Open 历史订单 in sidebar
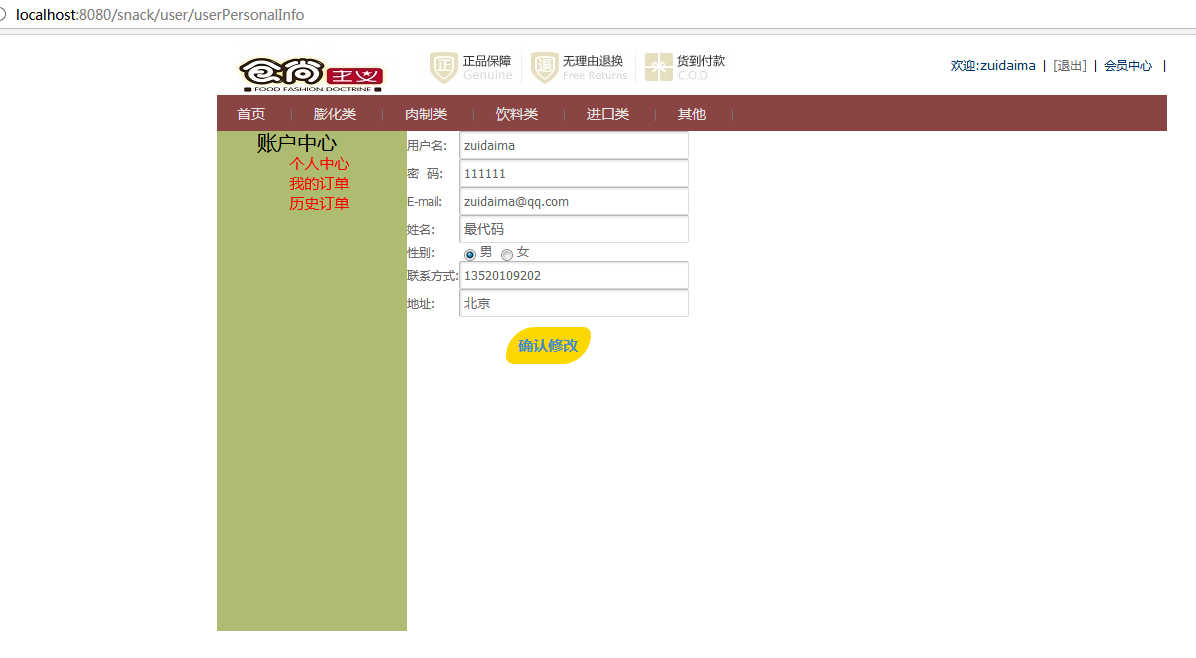This screenshot has width=1196, height=658. pos(319,204)
